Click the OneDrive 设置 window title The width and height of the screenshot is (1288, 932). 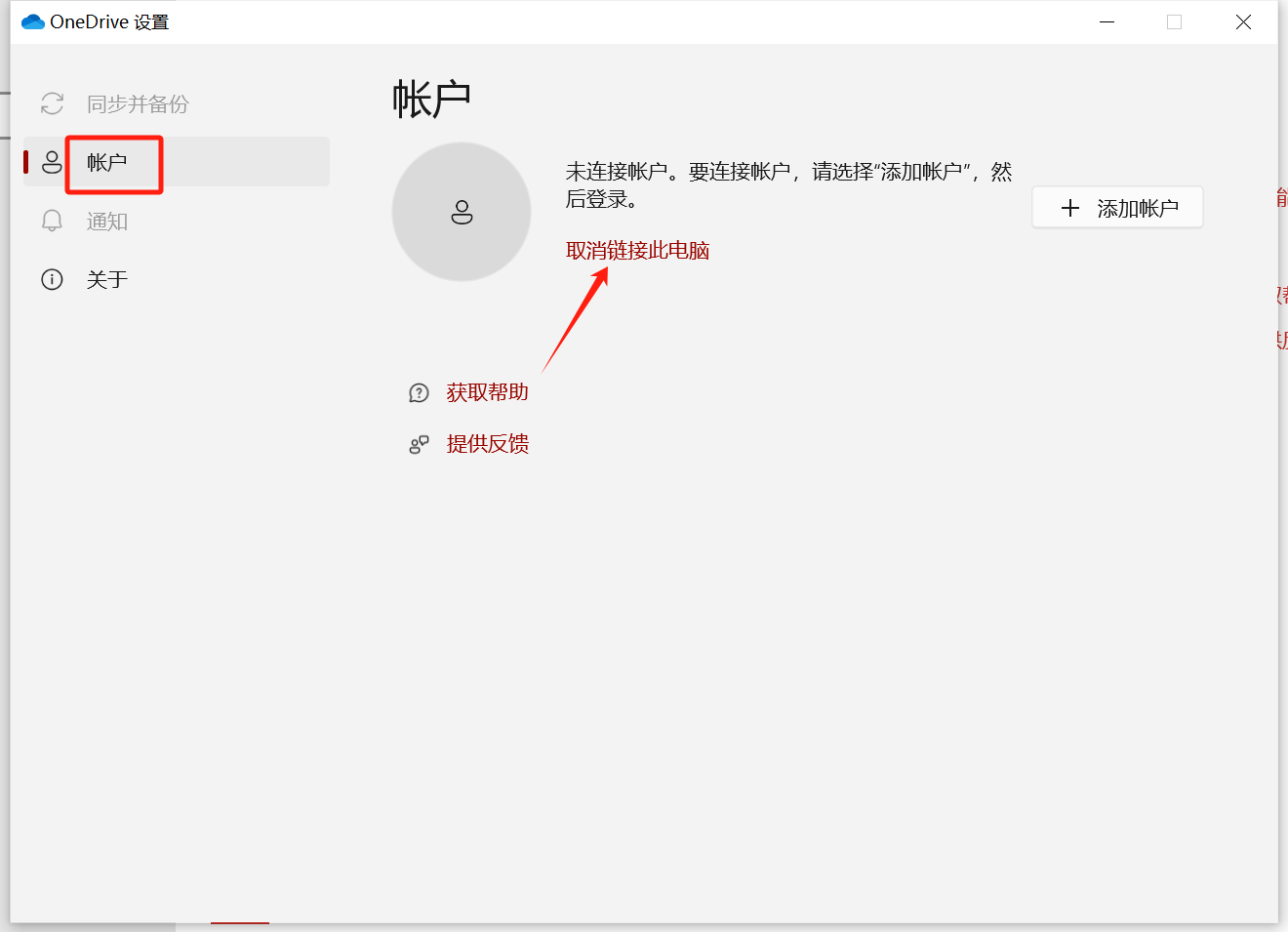pyautogui.click(x=109, y=21)
